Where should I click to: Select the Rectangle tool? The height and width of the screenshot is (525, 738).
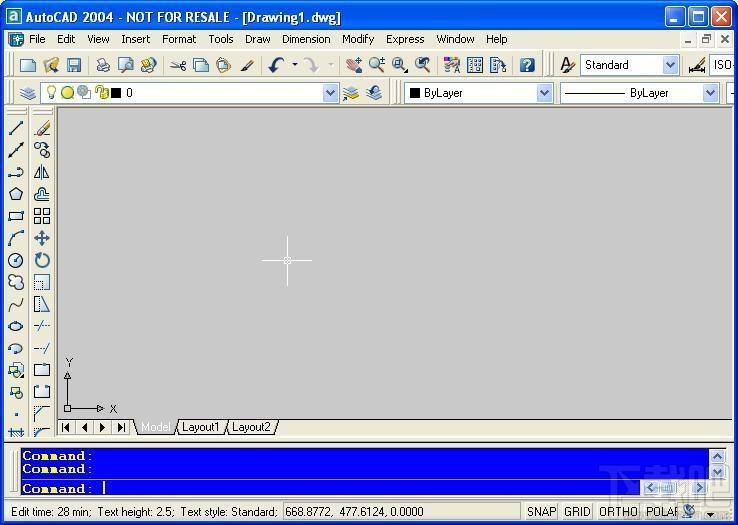click(16, 216)
